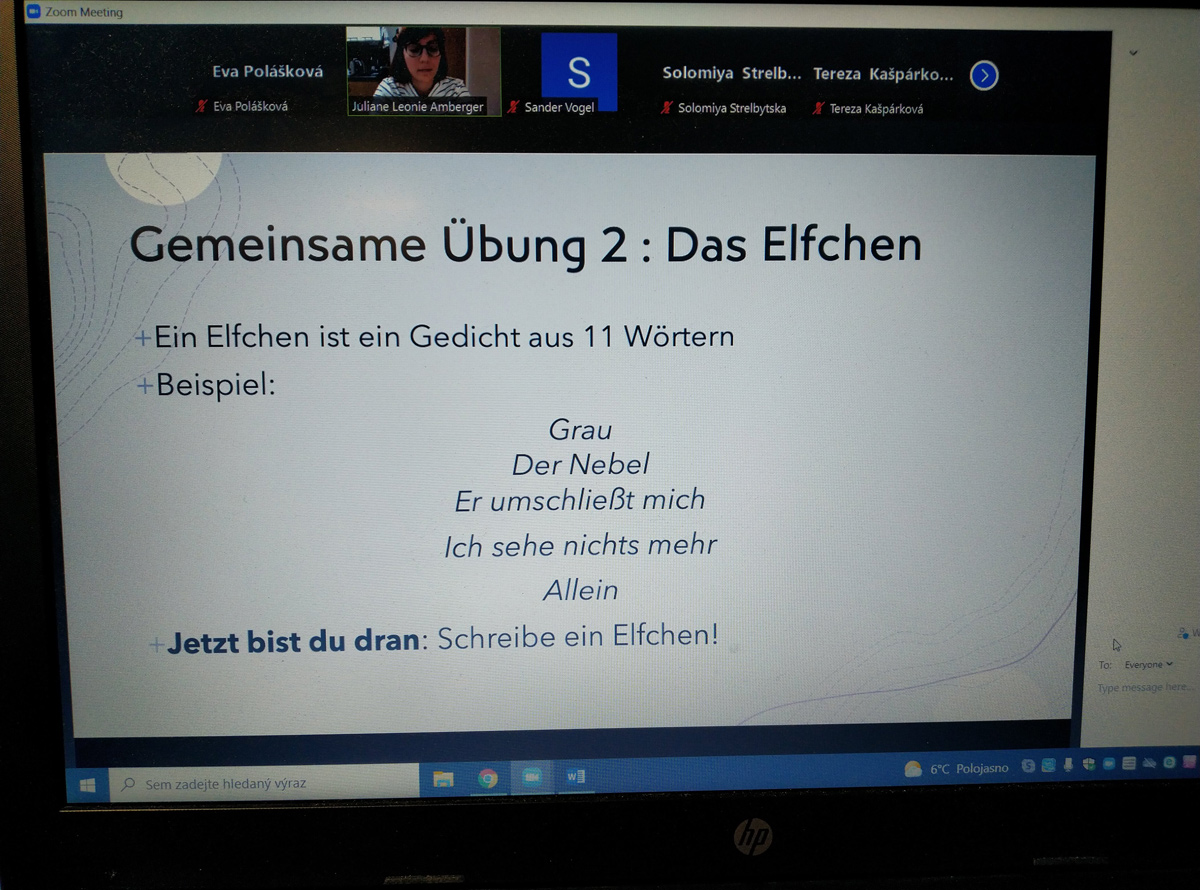
Task: Click the poem line 'Allein'
Action: [x=580, y=590]
